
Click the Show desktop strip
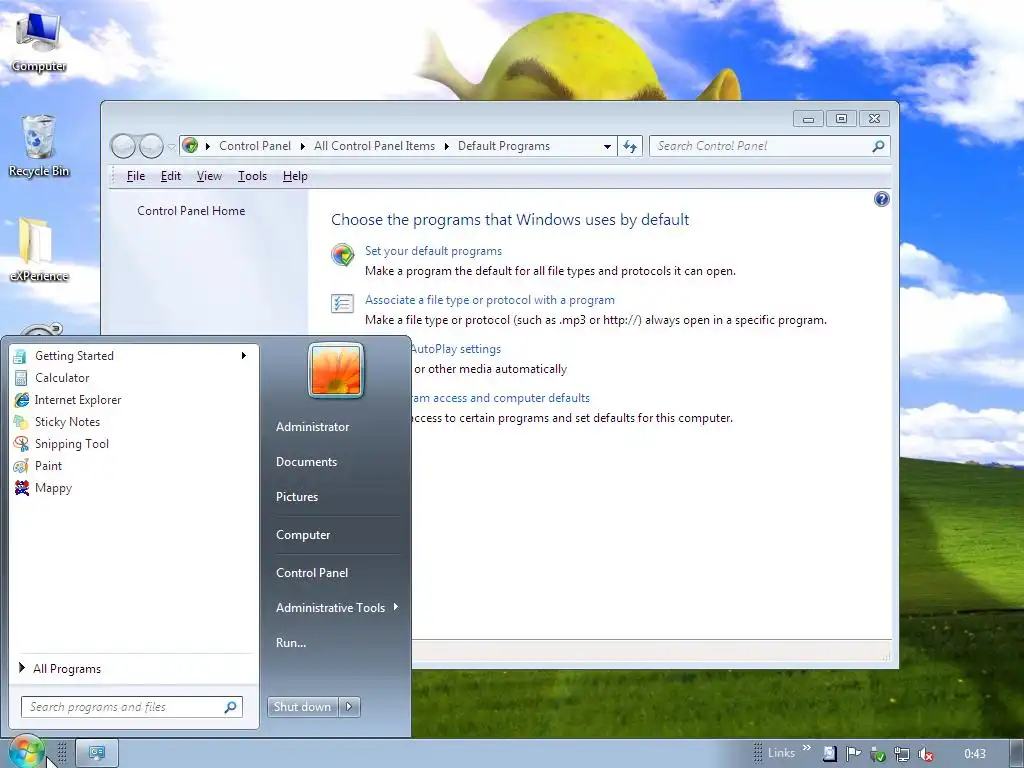click(1017, 754)
